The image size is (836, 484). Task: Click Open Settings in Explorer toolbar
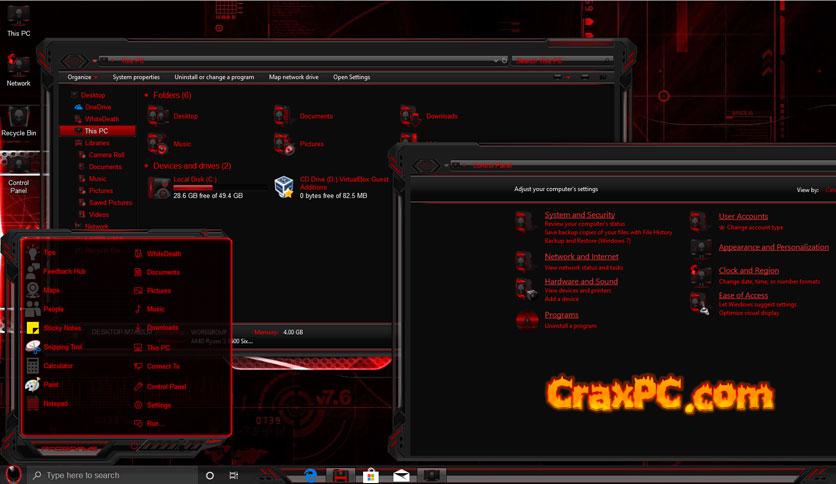click(351, 77)
